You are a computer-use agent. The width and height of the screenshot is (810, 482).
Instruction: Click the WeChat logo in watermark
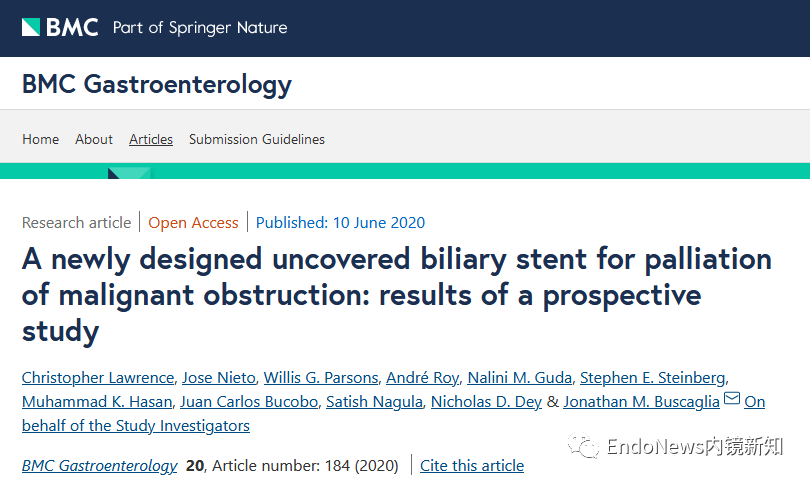coord(584,446)
